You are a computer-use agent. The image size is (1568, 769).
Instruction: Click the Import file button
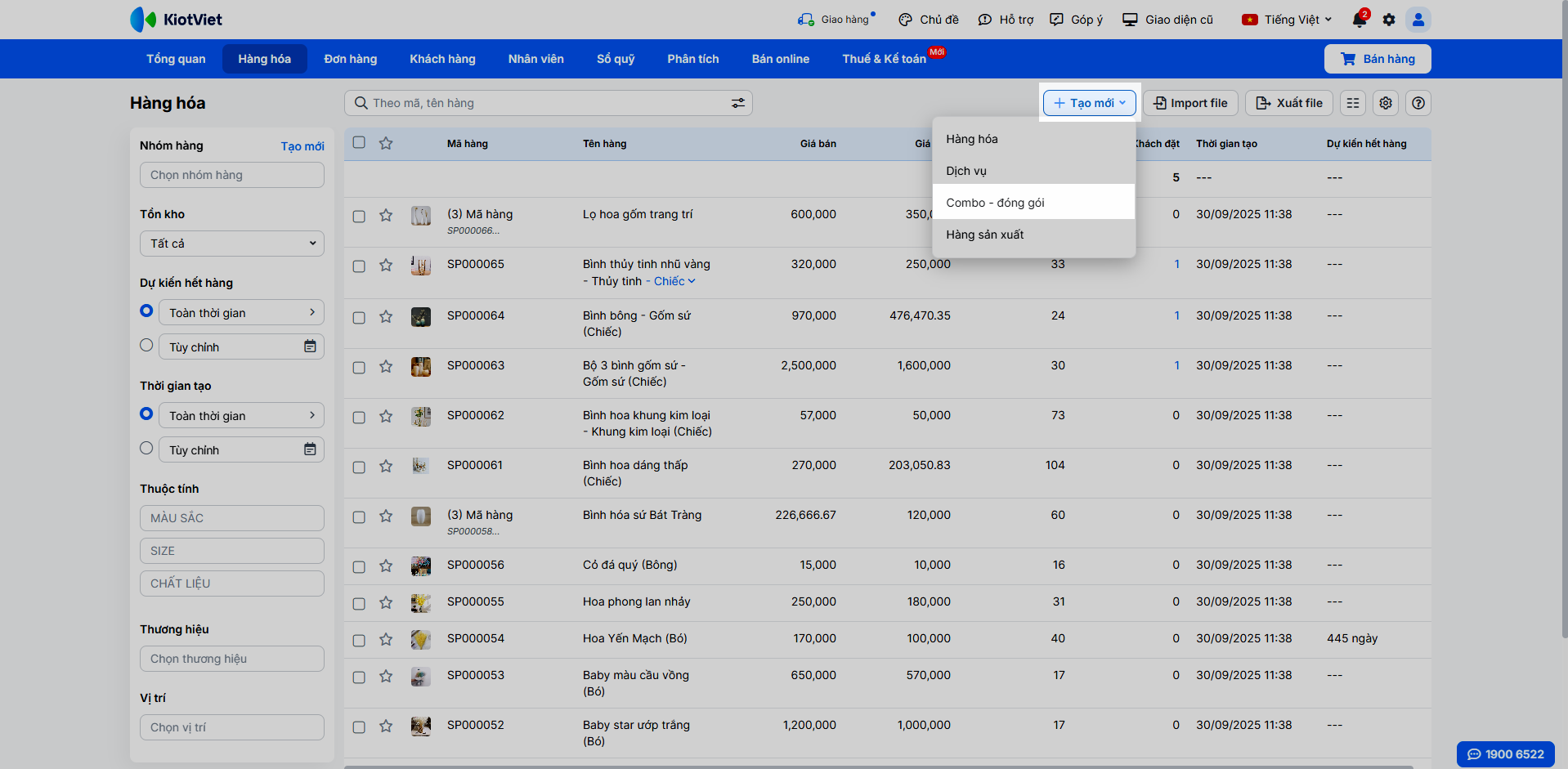click(x=1190, y=103)
